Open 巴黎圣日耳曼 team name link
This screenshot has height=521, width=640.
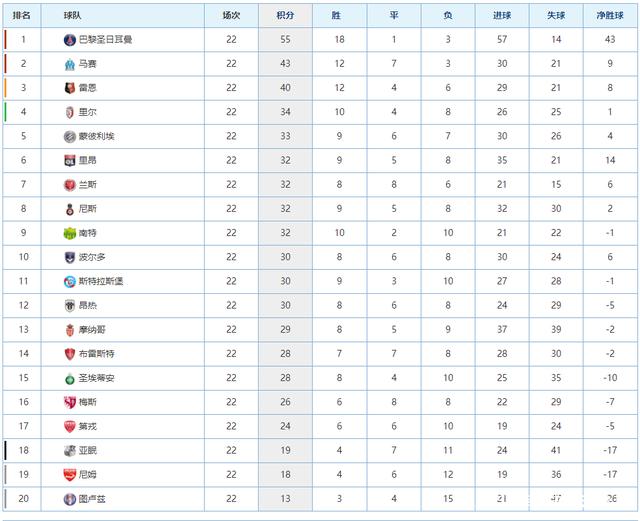105,40
